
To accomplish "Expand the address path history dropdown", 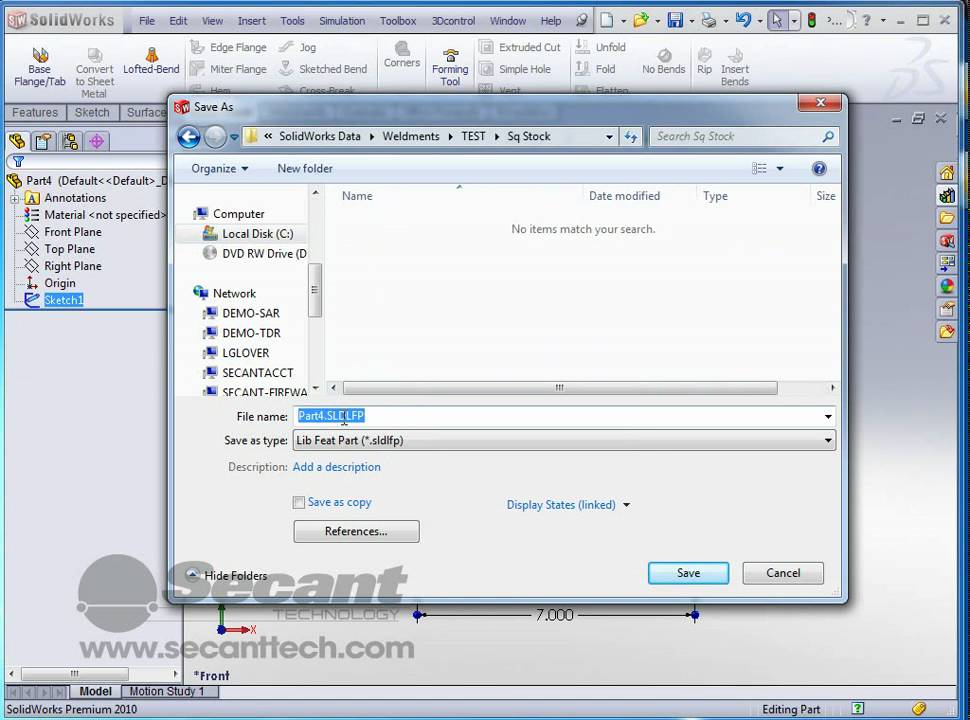I will tap(609, 137).
